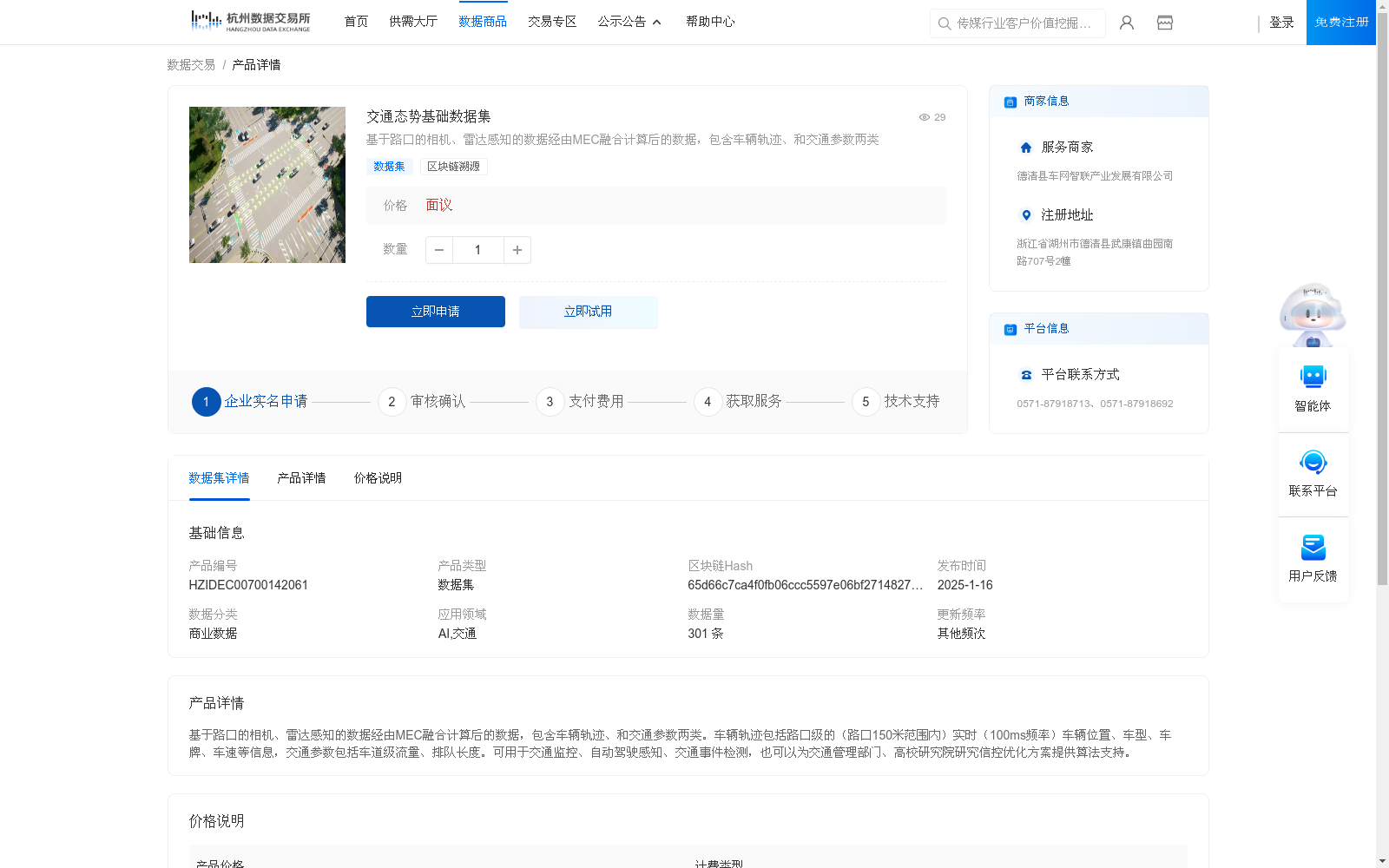Click update frequency value 其他频次
The width and height of the screenshot is (1389, 868).
point(961,634)
